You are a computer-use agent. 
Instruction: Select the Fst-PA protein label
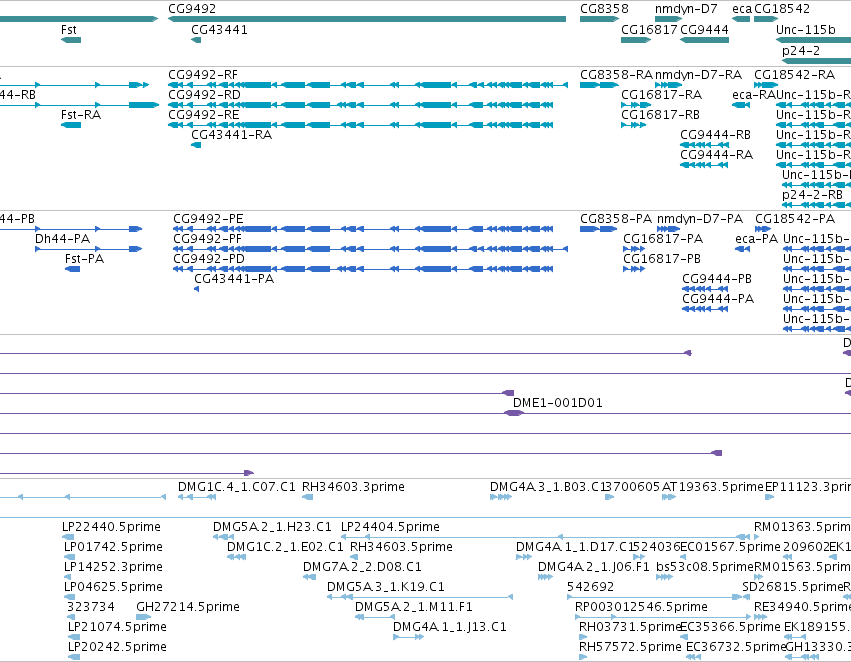[x=84, y=259]
